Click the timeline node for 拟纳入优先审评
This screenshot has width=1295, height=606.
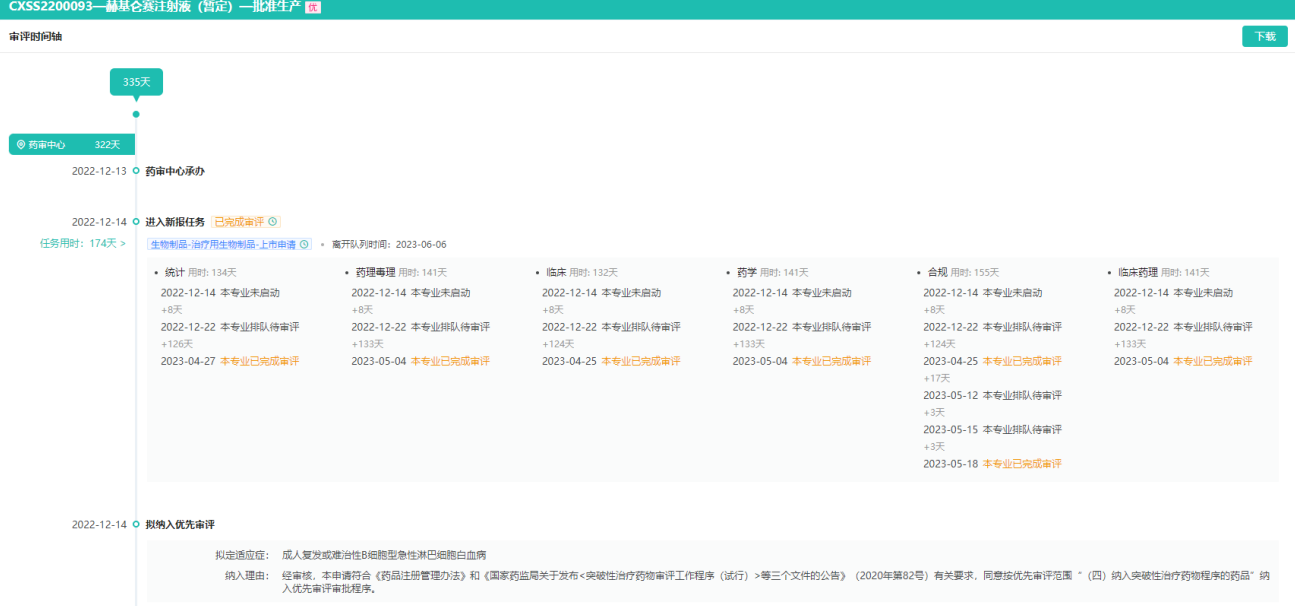click(136, 524)
